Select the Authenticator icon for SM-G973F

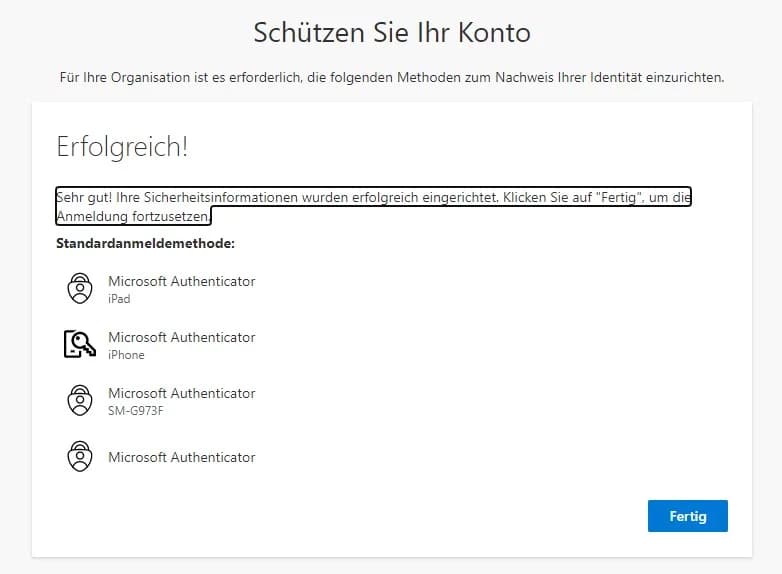80,400
